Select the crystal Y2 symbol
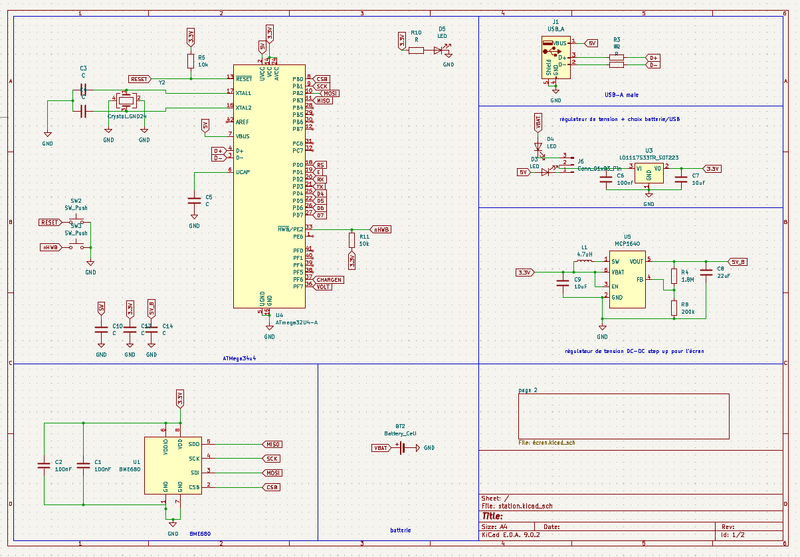The width and height of the screenshot is (800, 557). pos(126,100)
